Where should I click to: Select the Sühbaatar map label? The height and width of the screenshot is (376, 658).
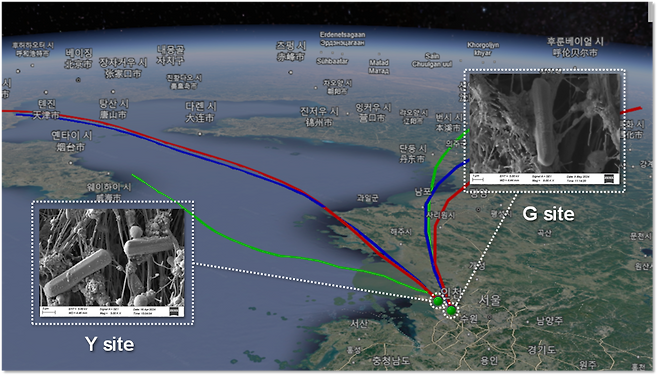(332, 61)
